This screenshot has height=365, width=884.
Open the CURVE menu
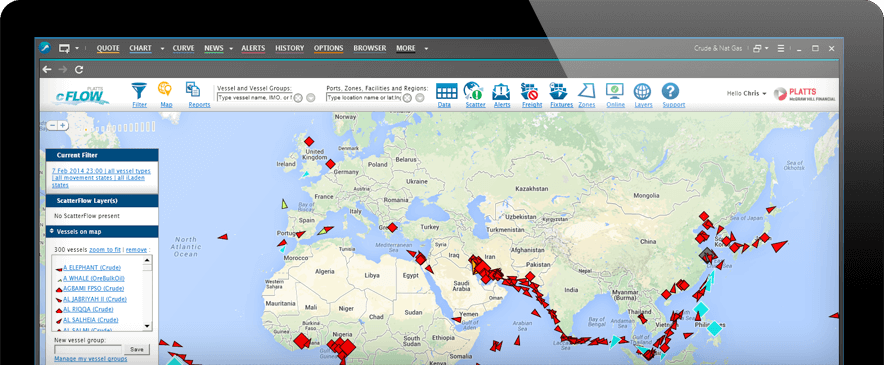[x=183, y=49]
